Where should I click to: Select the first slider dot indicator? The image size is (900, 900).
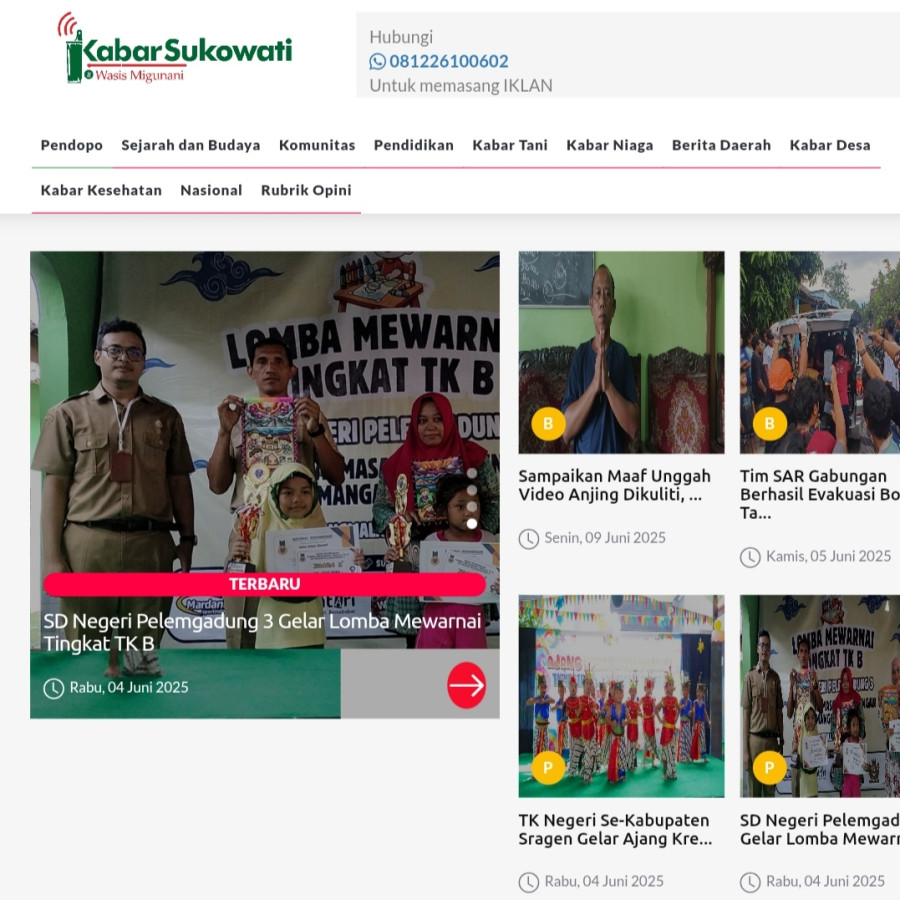point(472,474)
